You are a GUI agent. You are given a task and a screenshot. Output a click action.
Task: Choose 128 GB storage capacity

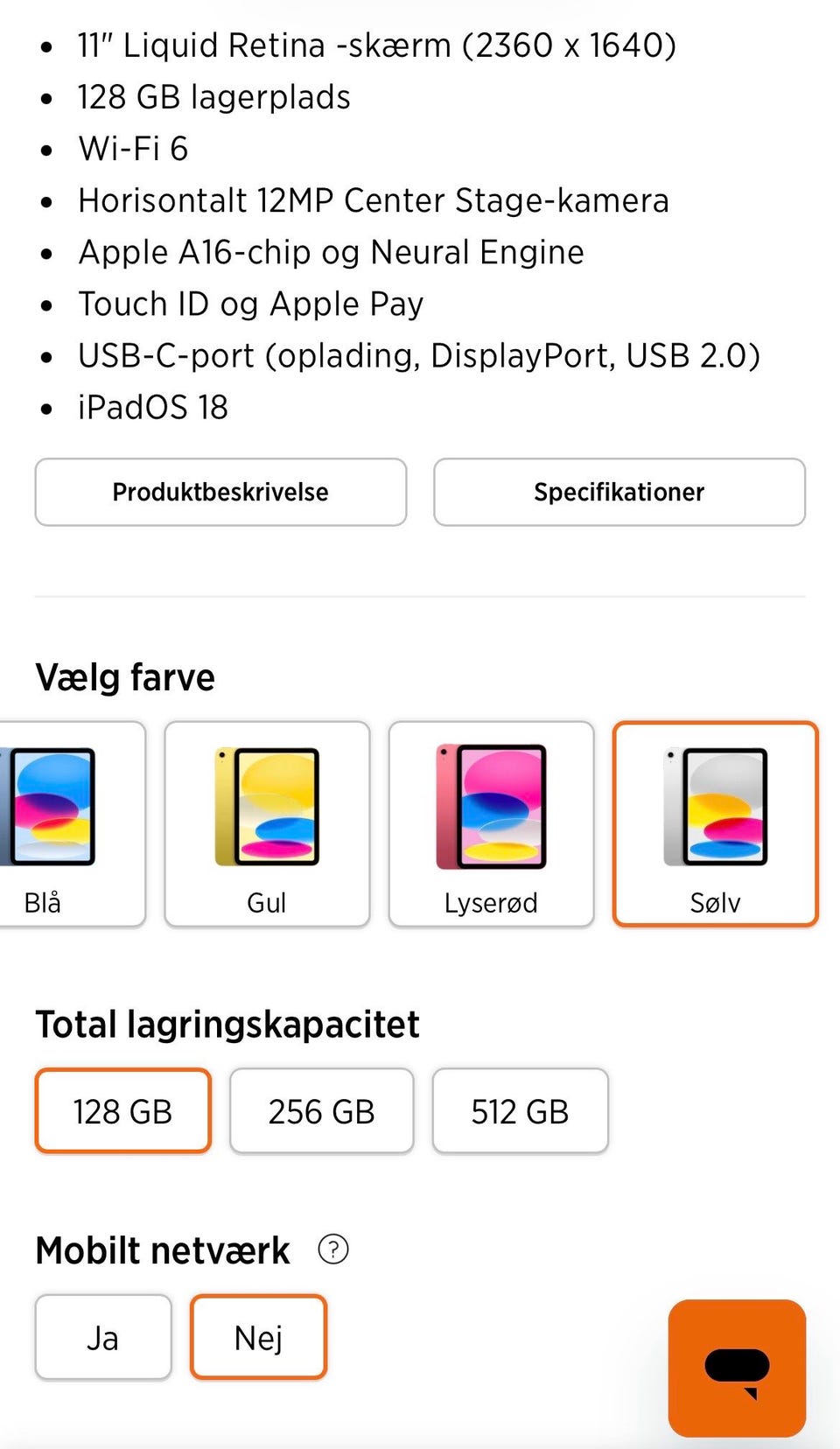(x=122, y=1111)
